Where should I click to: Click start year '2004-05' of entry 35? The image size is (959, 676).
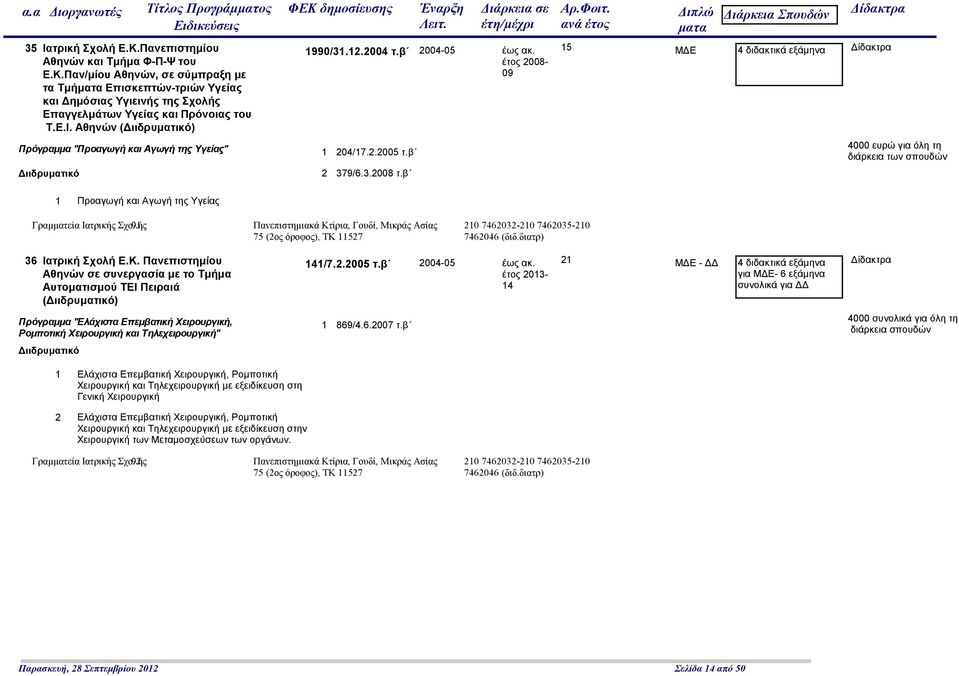point(437,51)
